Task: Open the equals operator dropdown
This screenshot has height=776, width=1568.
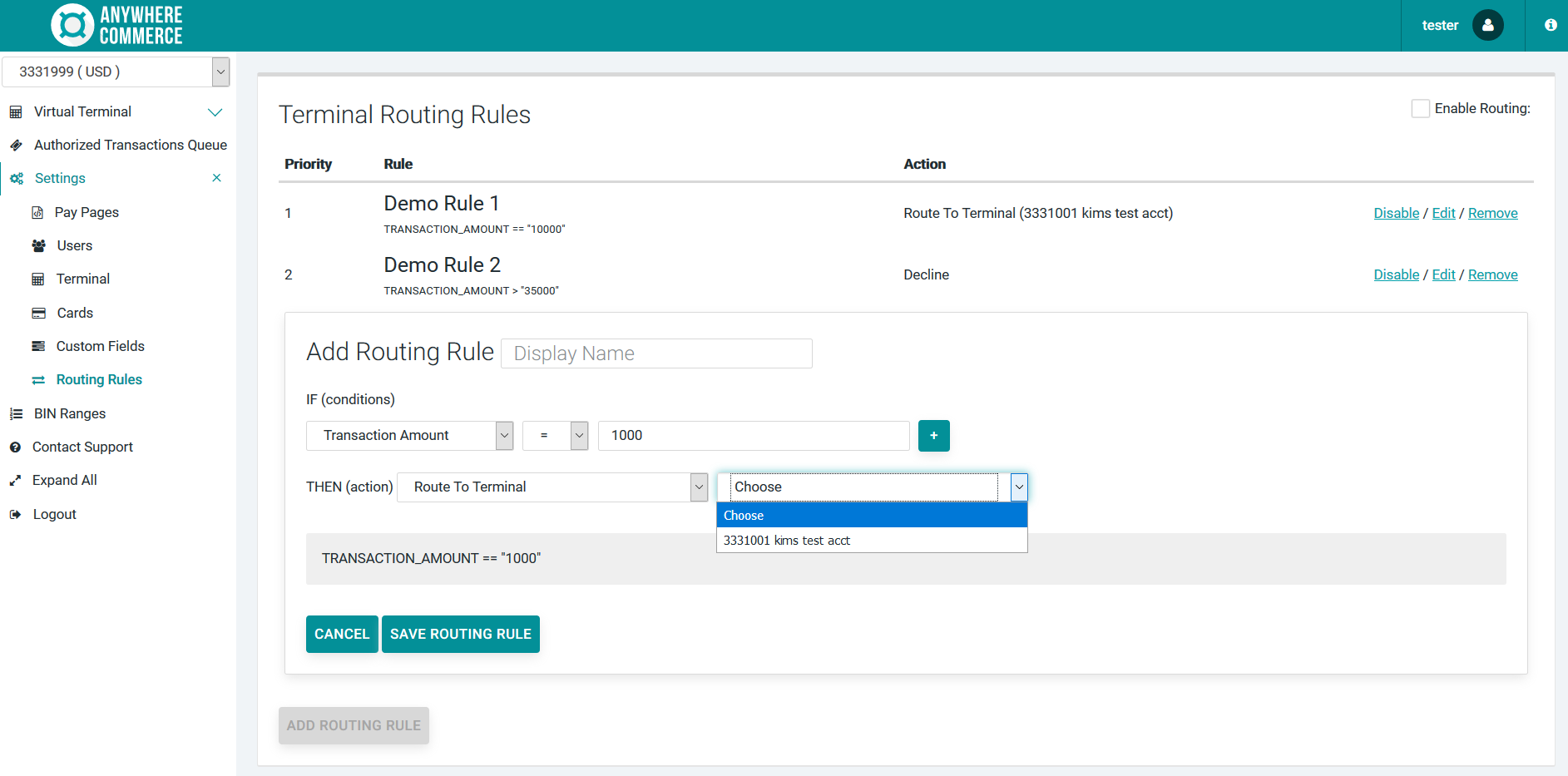Action: [555, 436]
